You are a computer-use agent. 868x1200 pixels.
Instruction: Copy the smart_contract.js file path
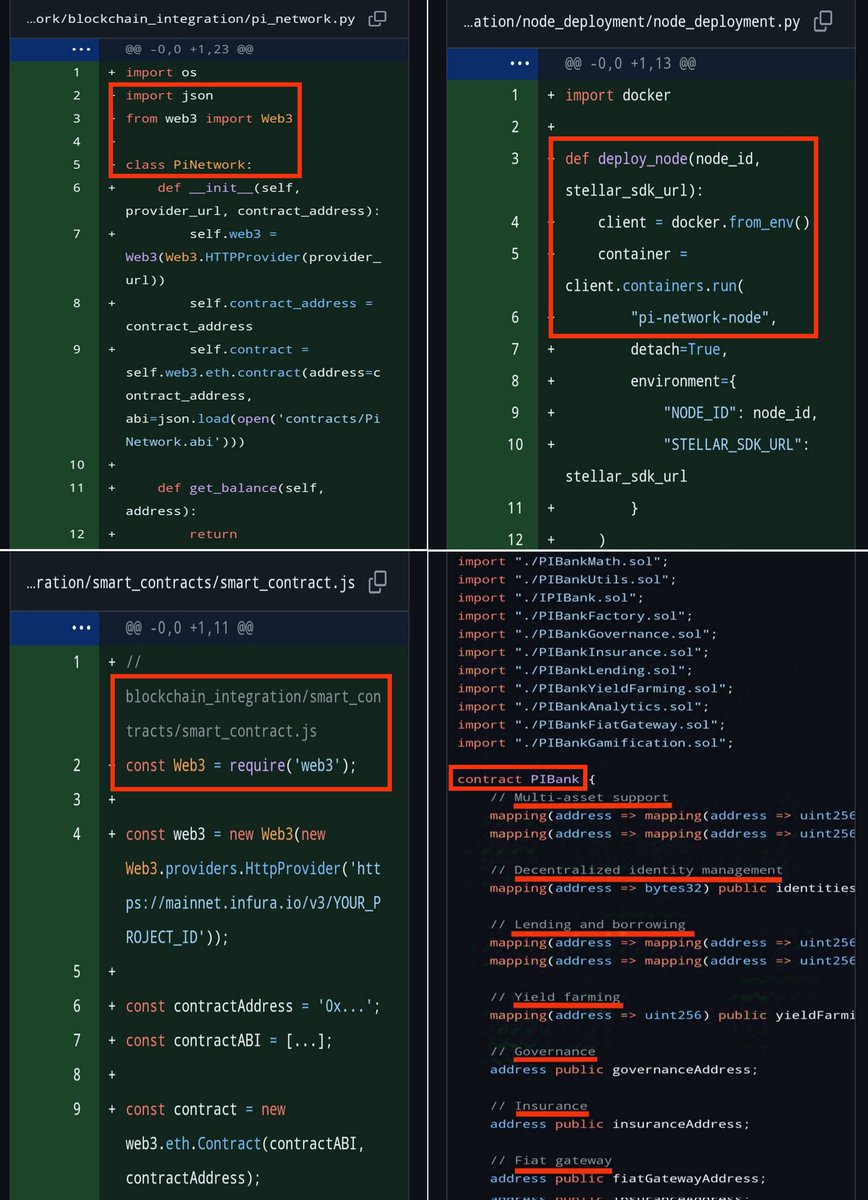pyautogui.click(x=377, y=582)
